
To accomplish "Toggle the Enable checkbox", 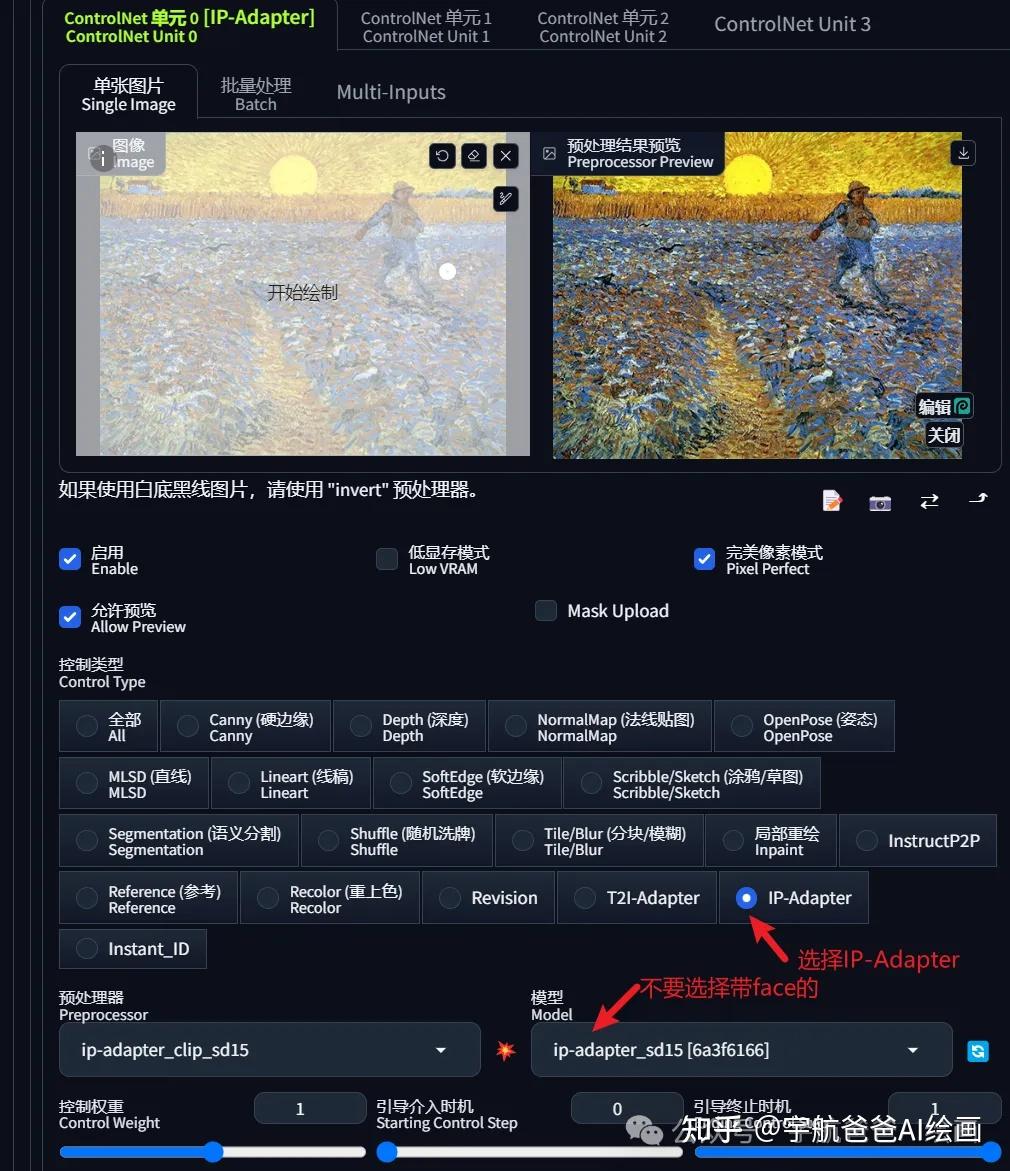I will (70, 559).
